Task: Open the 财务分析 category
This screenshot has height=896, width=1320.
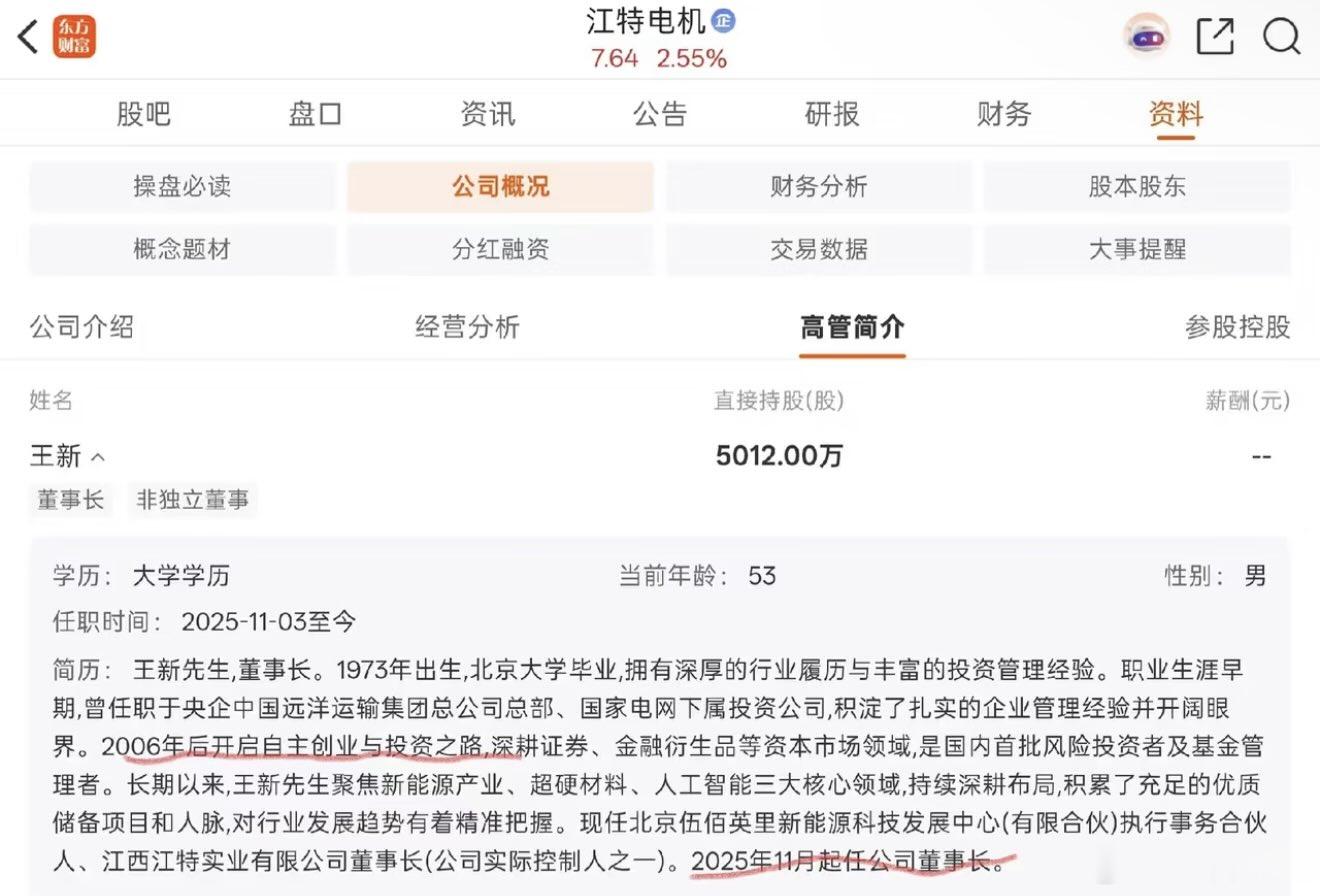Action: (x=819, y=187)
